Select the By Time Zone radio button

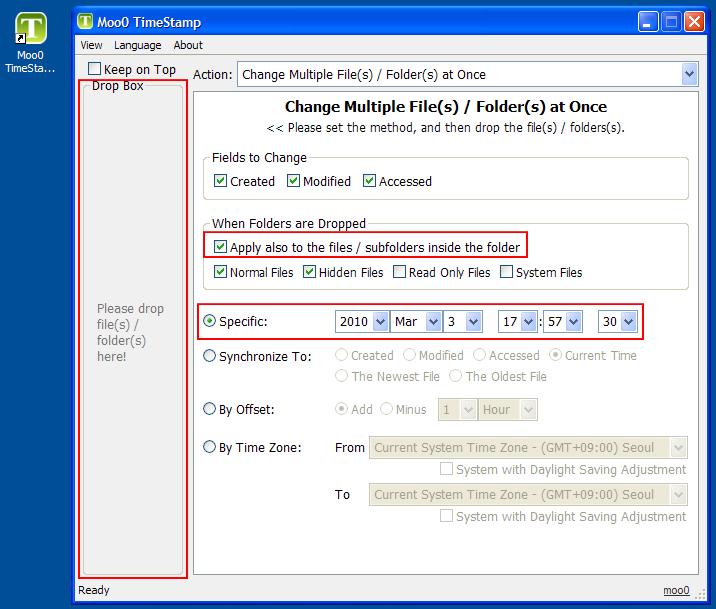tap(209, 446)
